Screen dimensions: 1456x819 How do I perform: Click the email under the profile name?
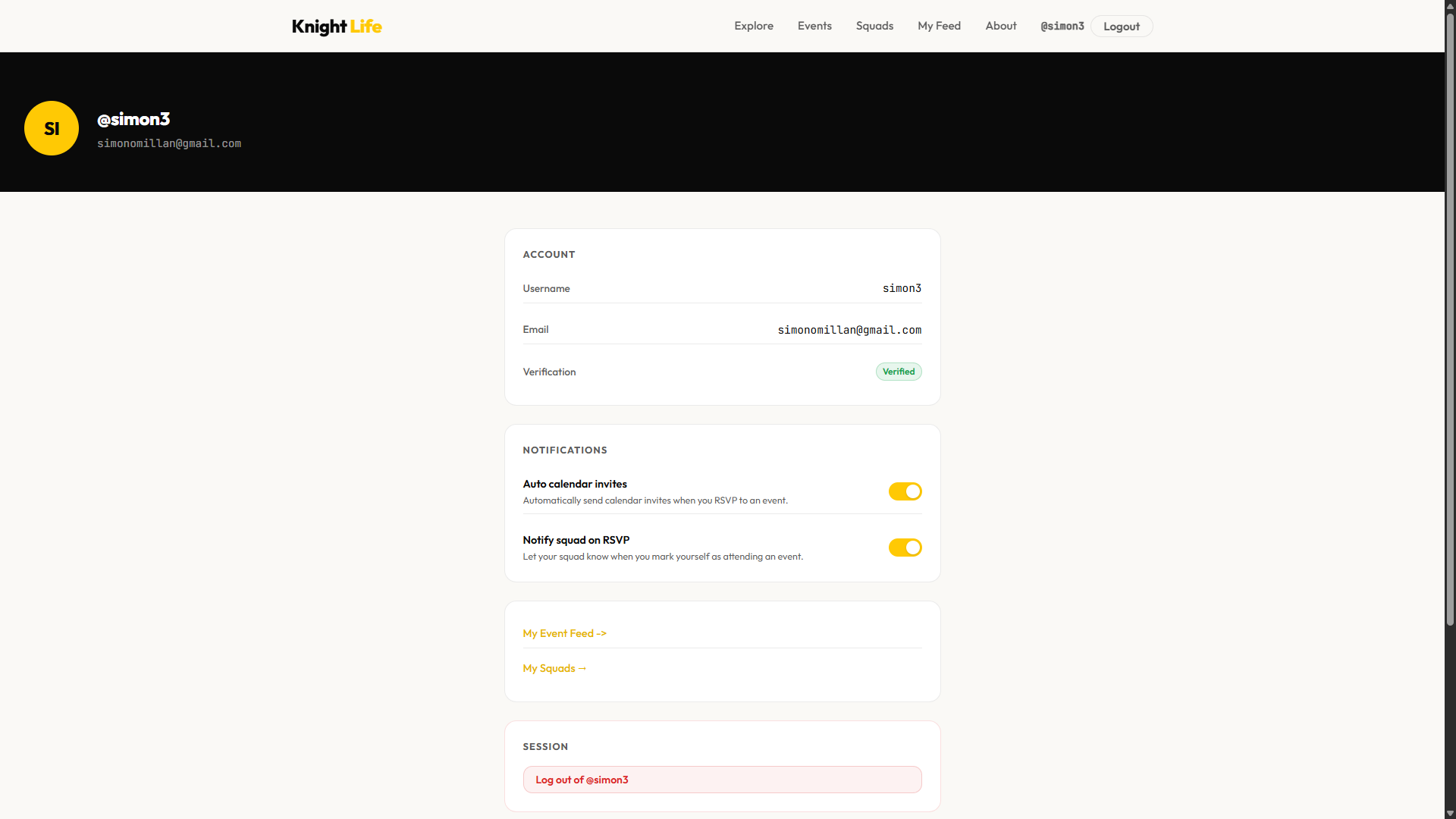(169, 143)
